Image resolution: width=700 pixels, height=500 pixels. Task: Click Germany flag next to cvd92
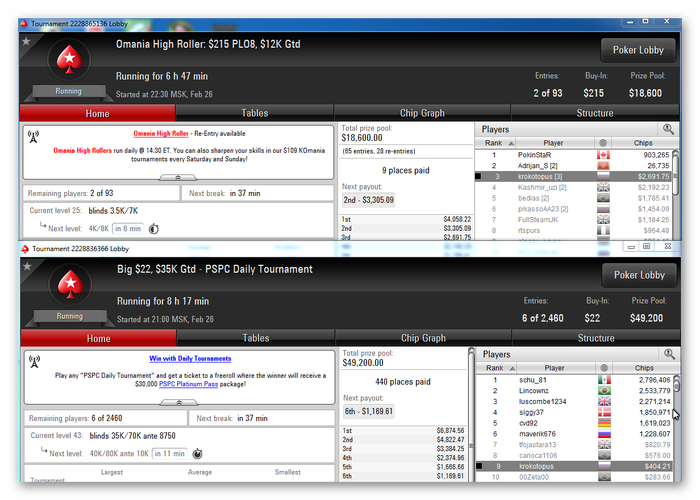point(604,423)
